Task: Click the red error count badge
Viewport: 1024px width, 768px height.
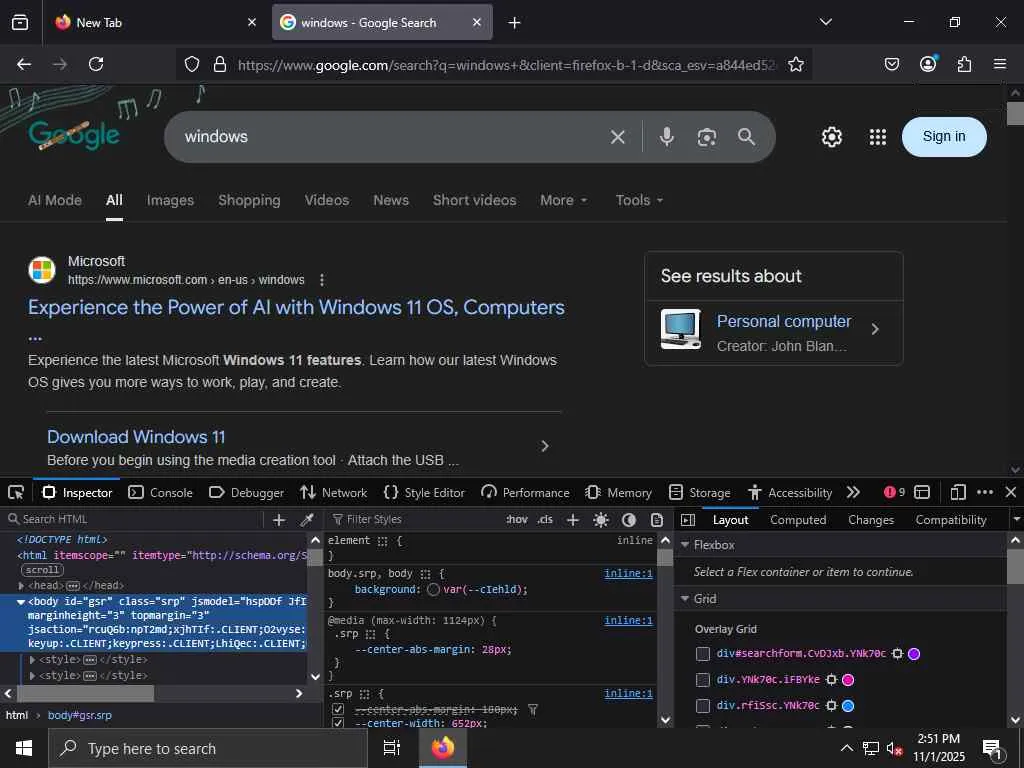Action: (x=894, y=492)
